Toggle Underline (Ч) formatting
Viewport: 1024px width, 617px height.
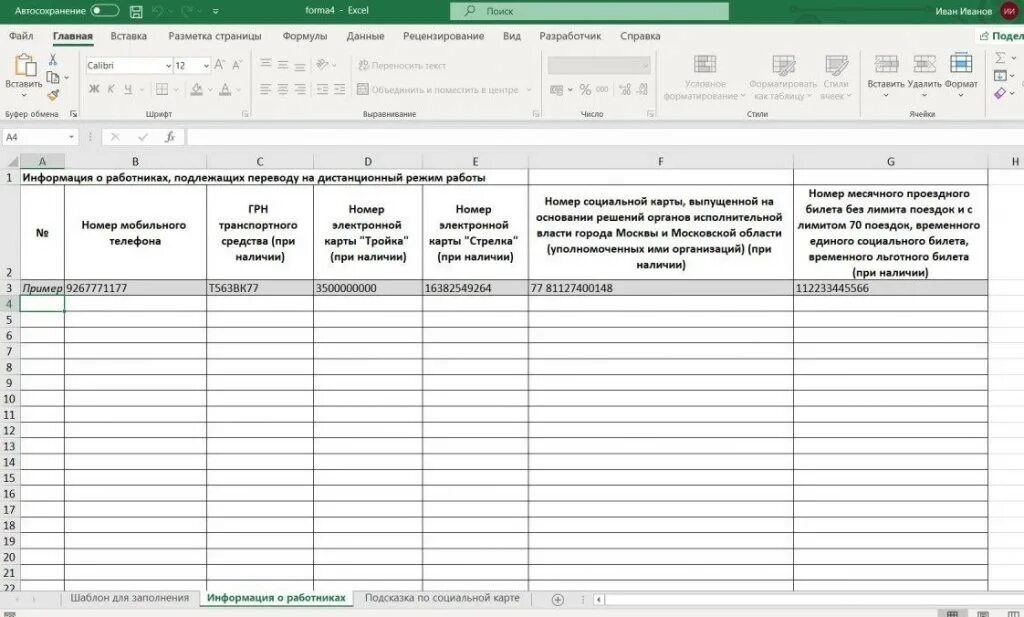128,89
